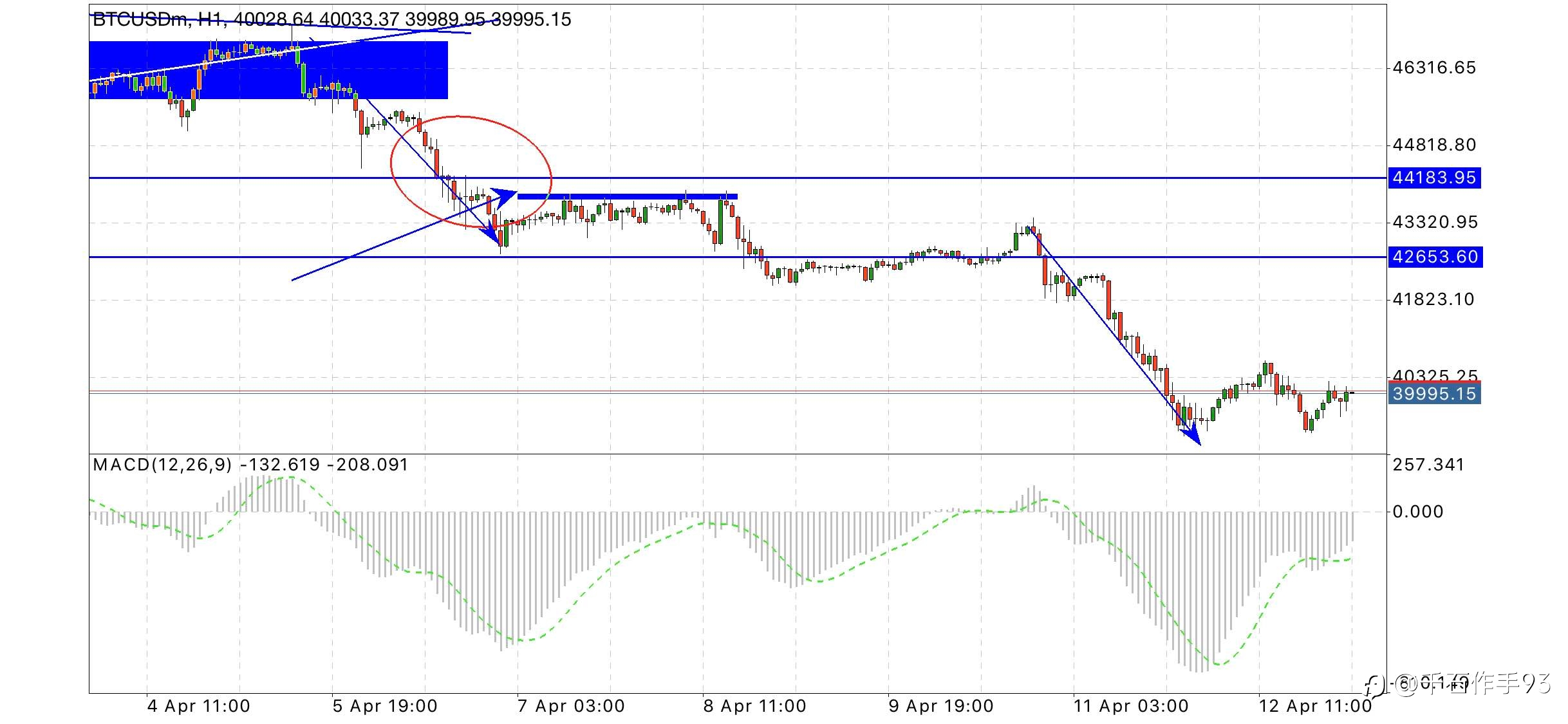Screen dimensions: 1568x724
Task: Select the large blue rectangle zone
Action: click(x=268, y=70)
